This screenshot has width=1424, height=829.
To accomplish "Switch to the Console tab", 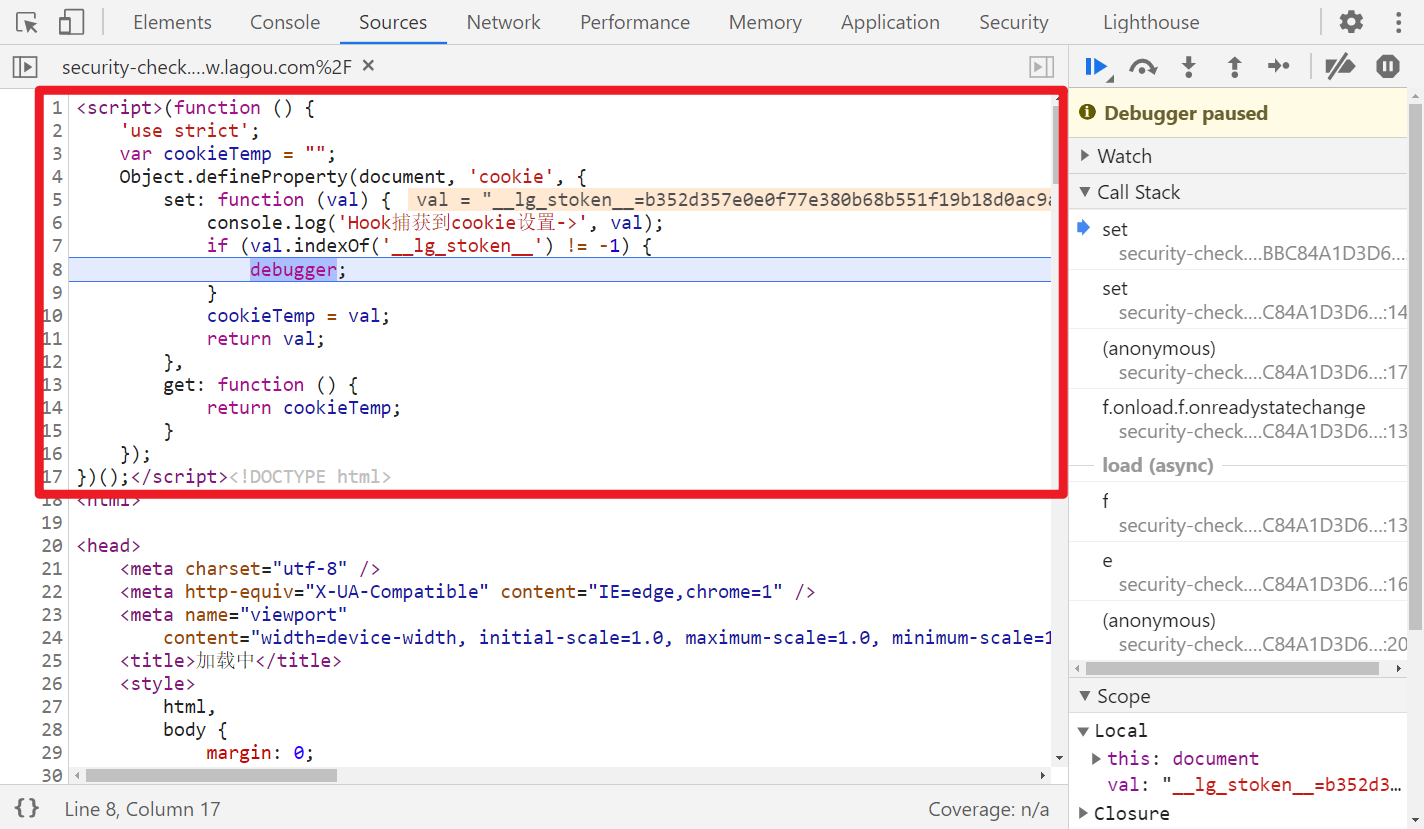I will (x=285, y=22).
